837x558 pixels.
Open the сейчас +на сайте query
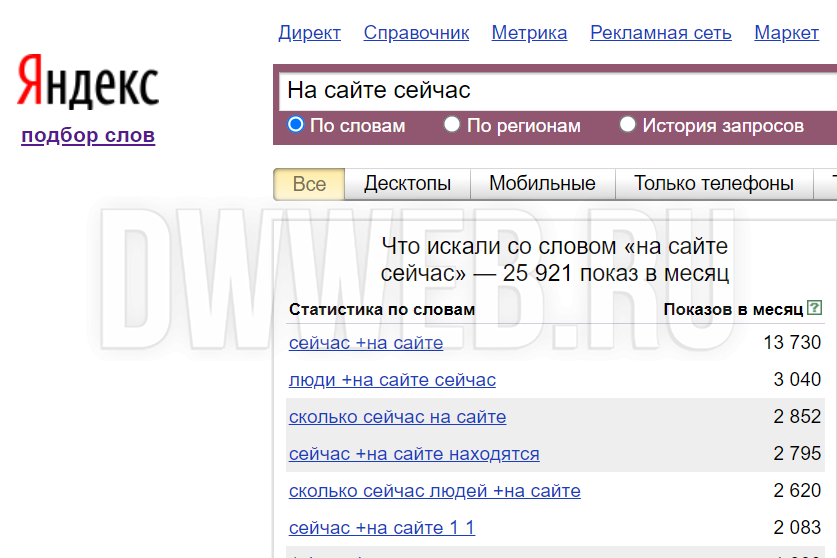pos(366,343)
